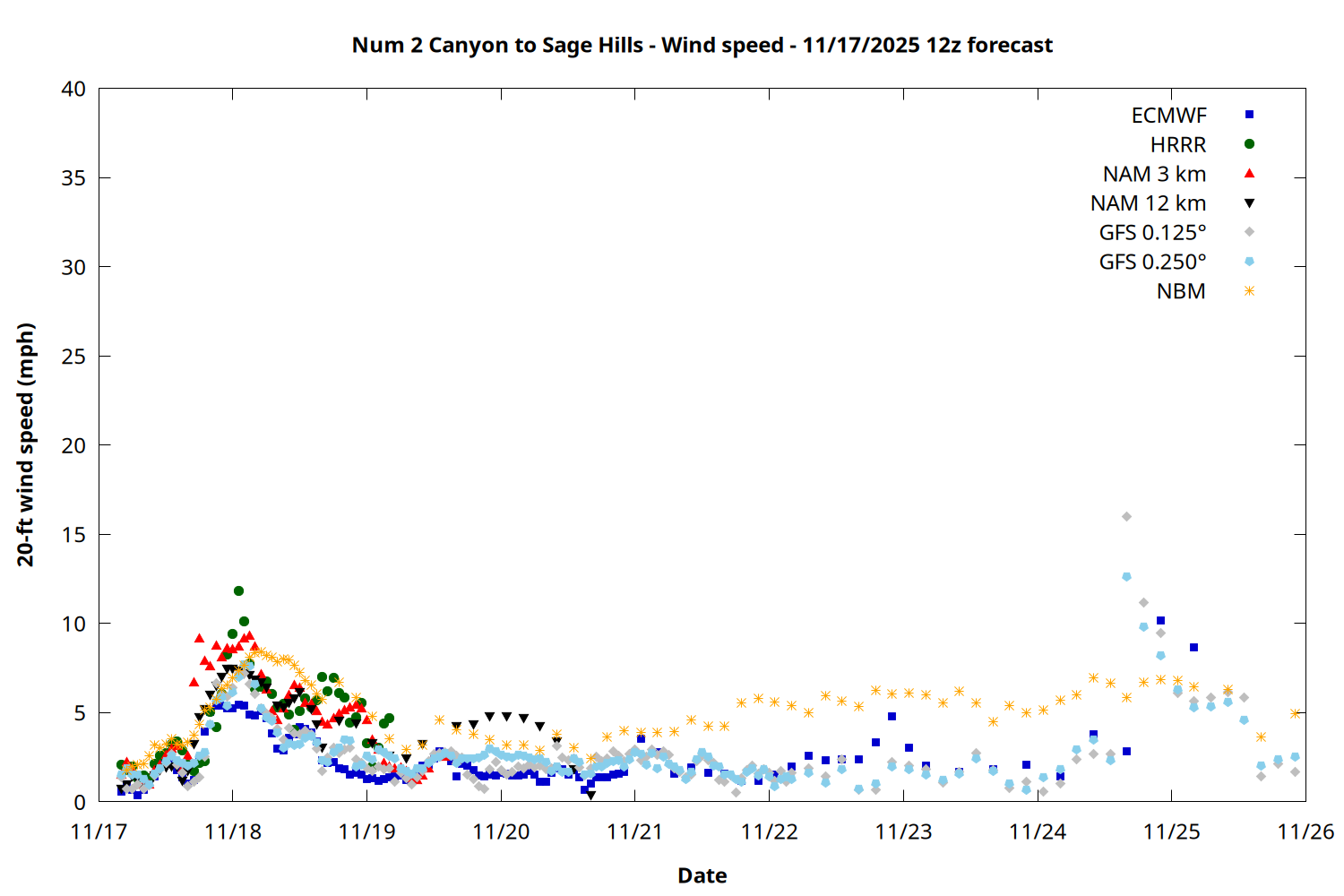1344x896 pixels.
Task: Click the chart title text
Action: (702, 45)
